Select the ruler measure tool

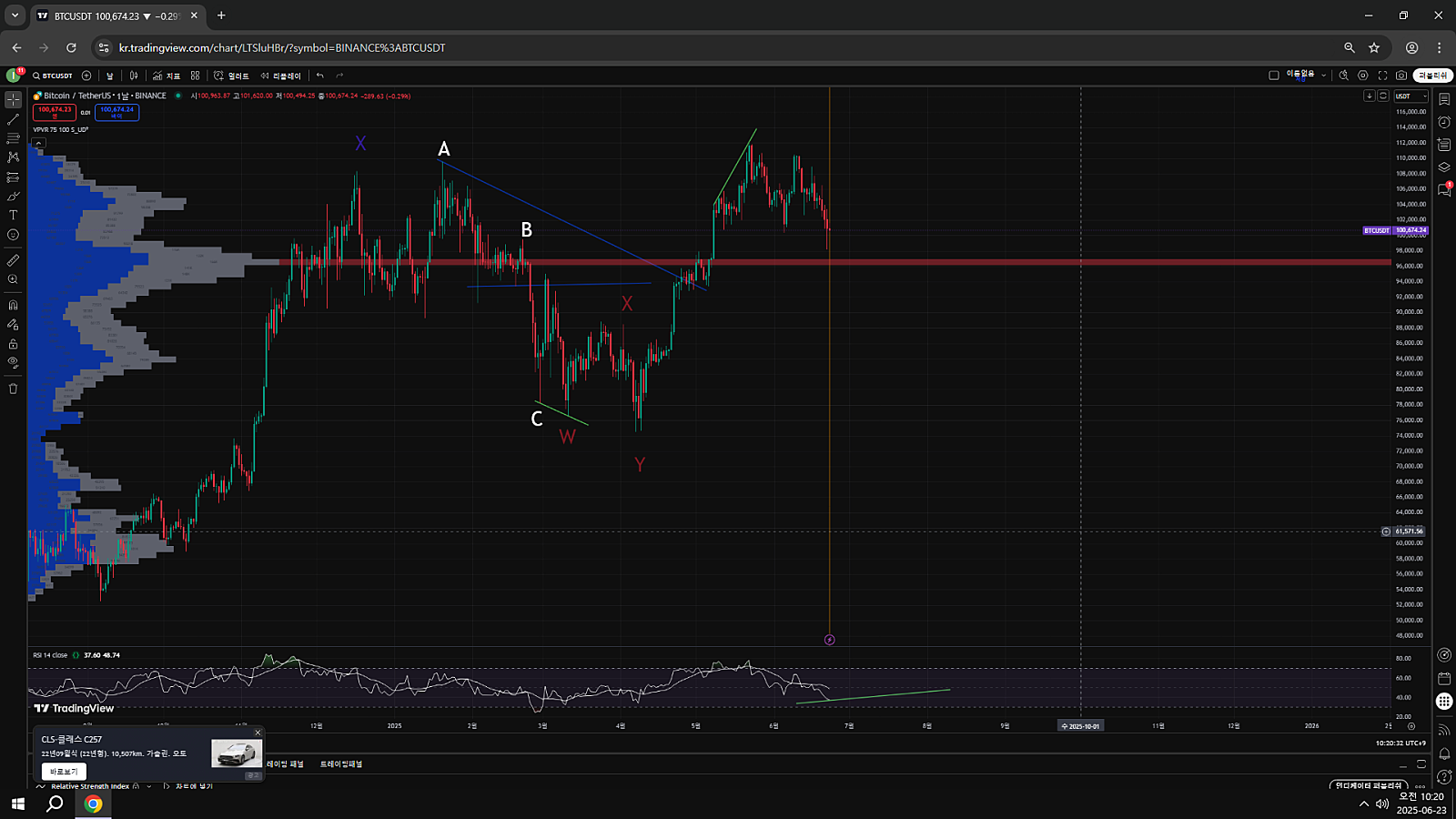pyautogui.click(x=13, y=260)
